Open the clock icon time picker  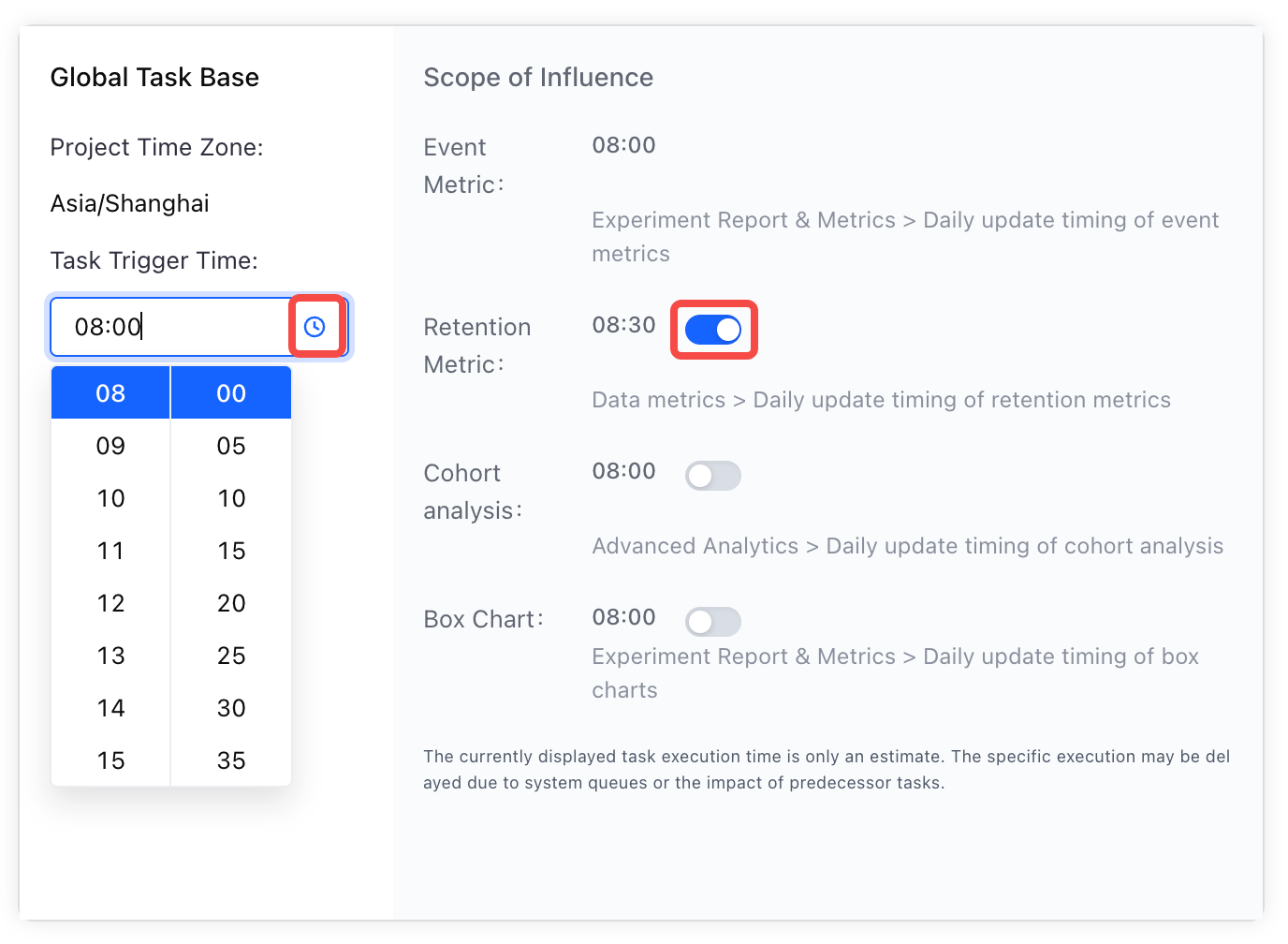(315, 327)
